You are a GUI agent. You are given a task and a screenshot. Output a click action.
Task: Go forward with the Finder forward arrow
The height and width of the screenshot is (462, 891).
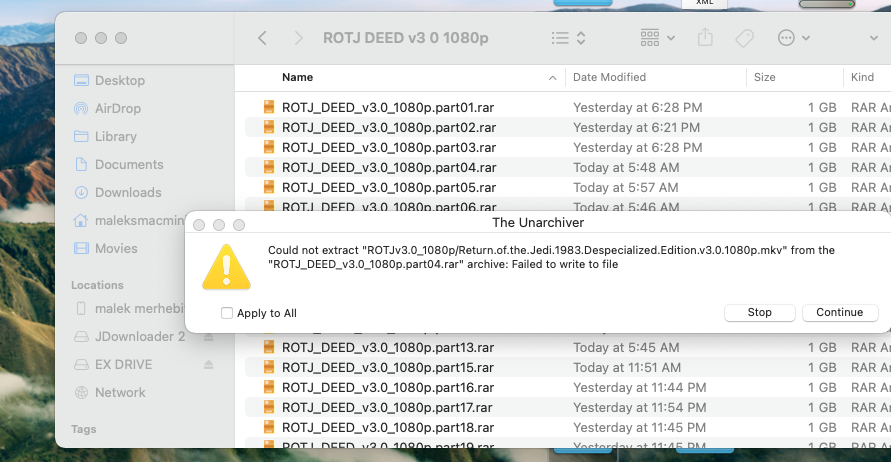[298, 38]
